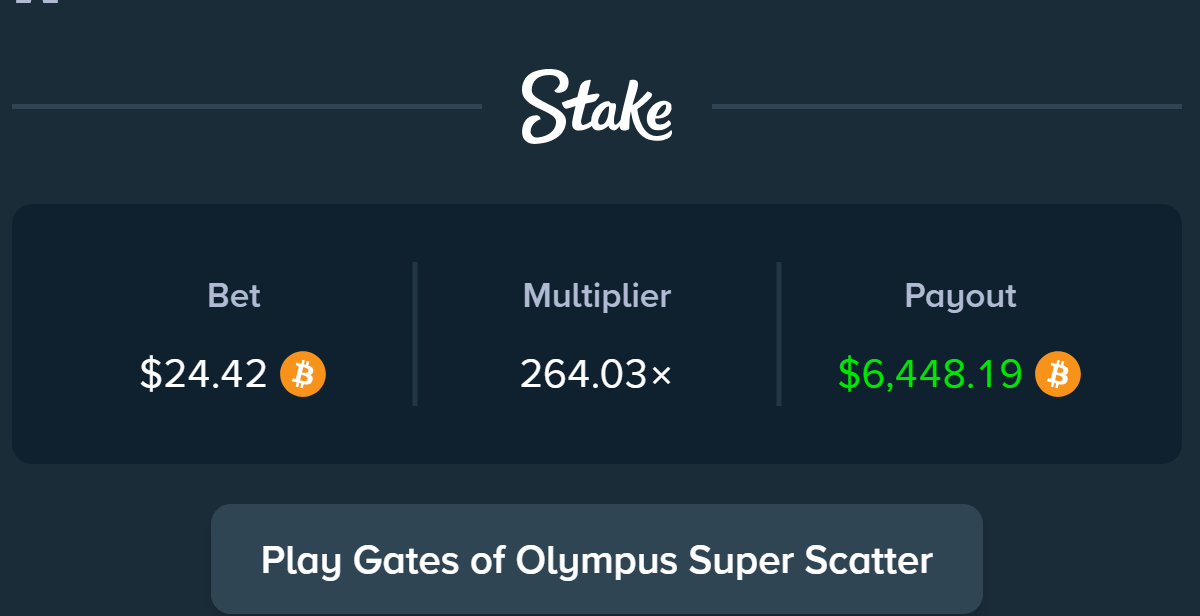1200x616 pixels.
Task: Click the multiplication sign after 264.03
Action: click(662, 376)
